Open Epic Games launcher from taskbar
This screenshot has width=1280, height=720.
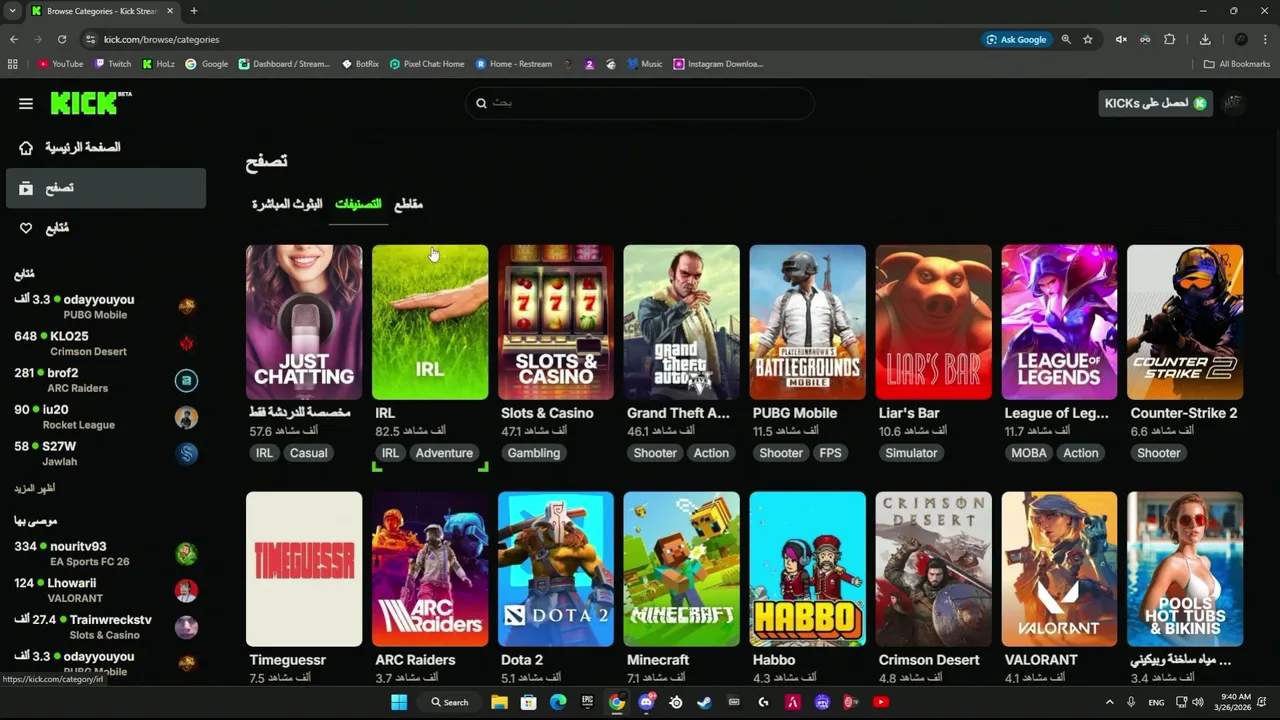[x=587, y=702]
